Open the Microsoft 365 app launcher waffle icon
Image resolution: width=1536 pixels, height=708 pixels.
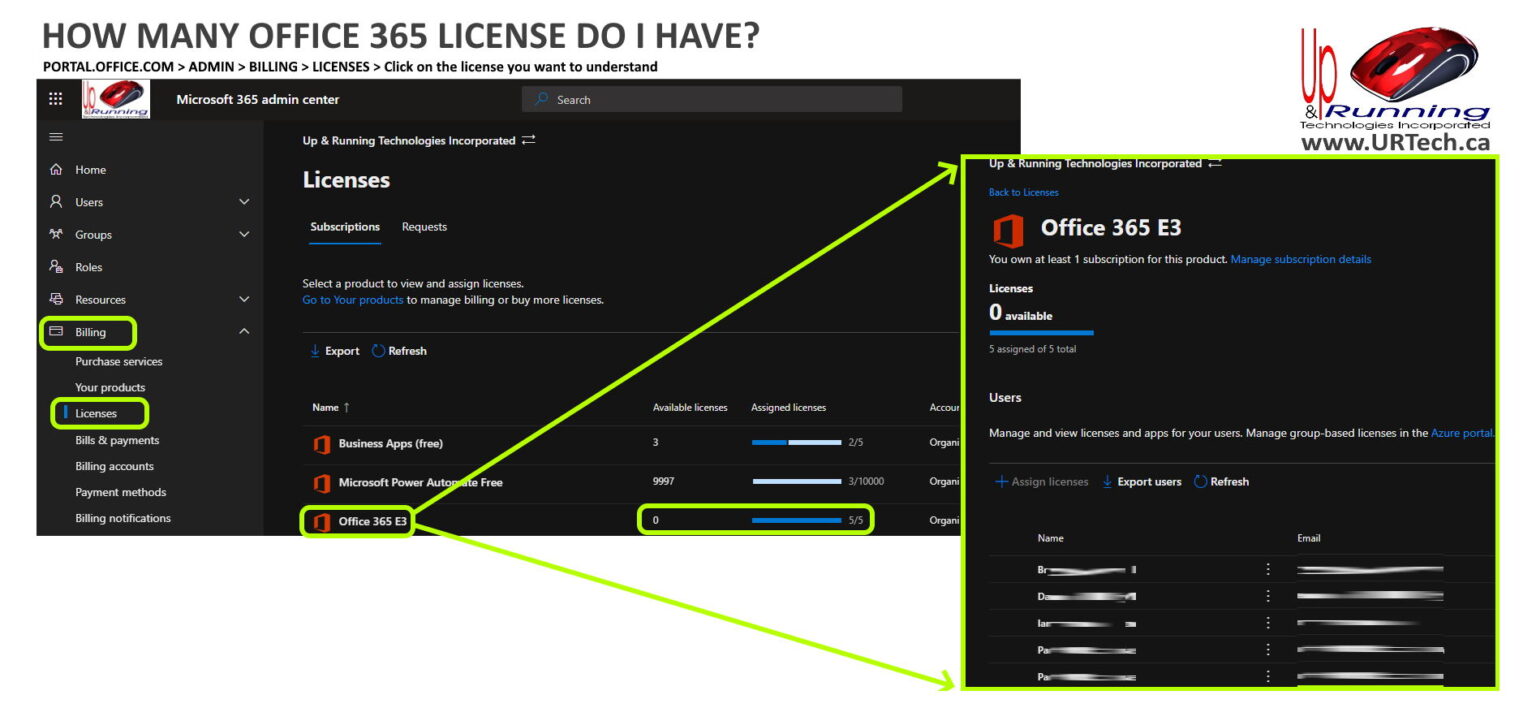(56, 98)
